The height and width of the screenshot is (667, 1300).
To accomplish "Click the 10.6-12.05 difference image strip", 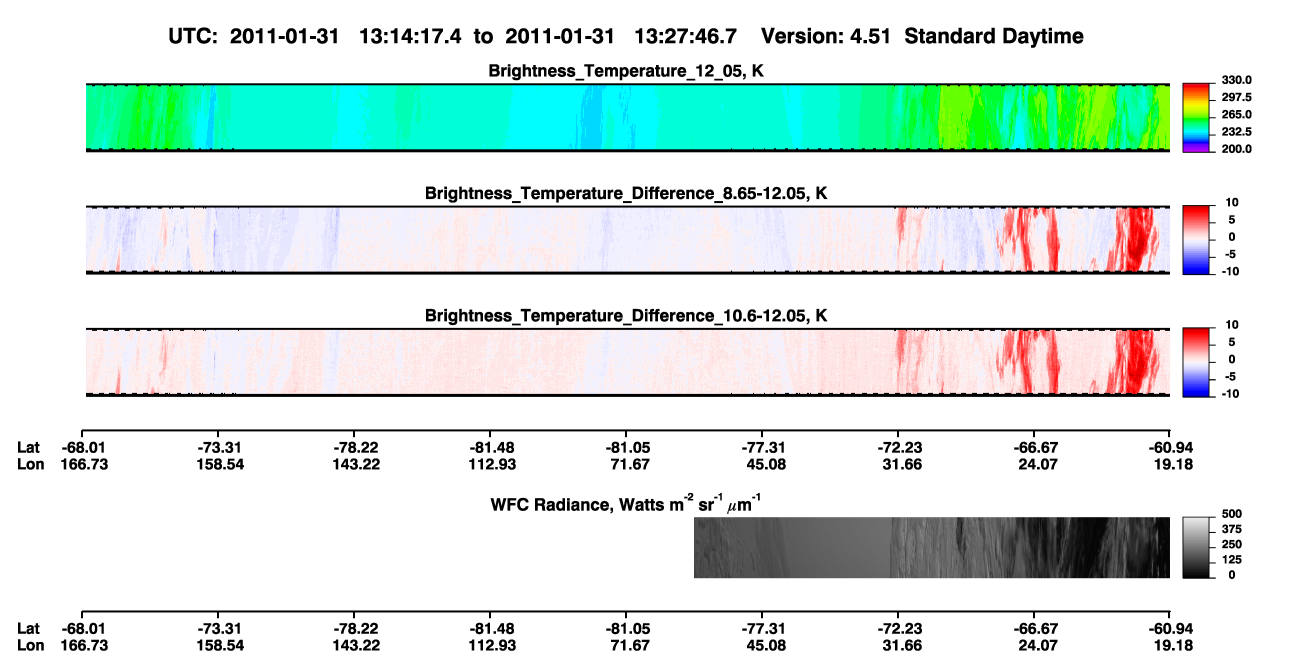I will (627, 361).
